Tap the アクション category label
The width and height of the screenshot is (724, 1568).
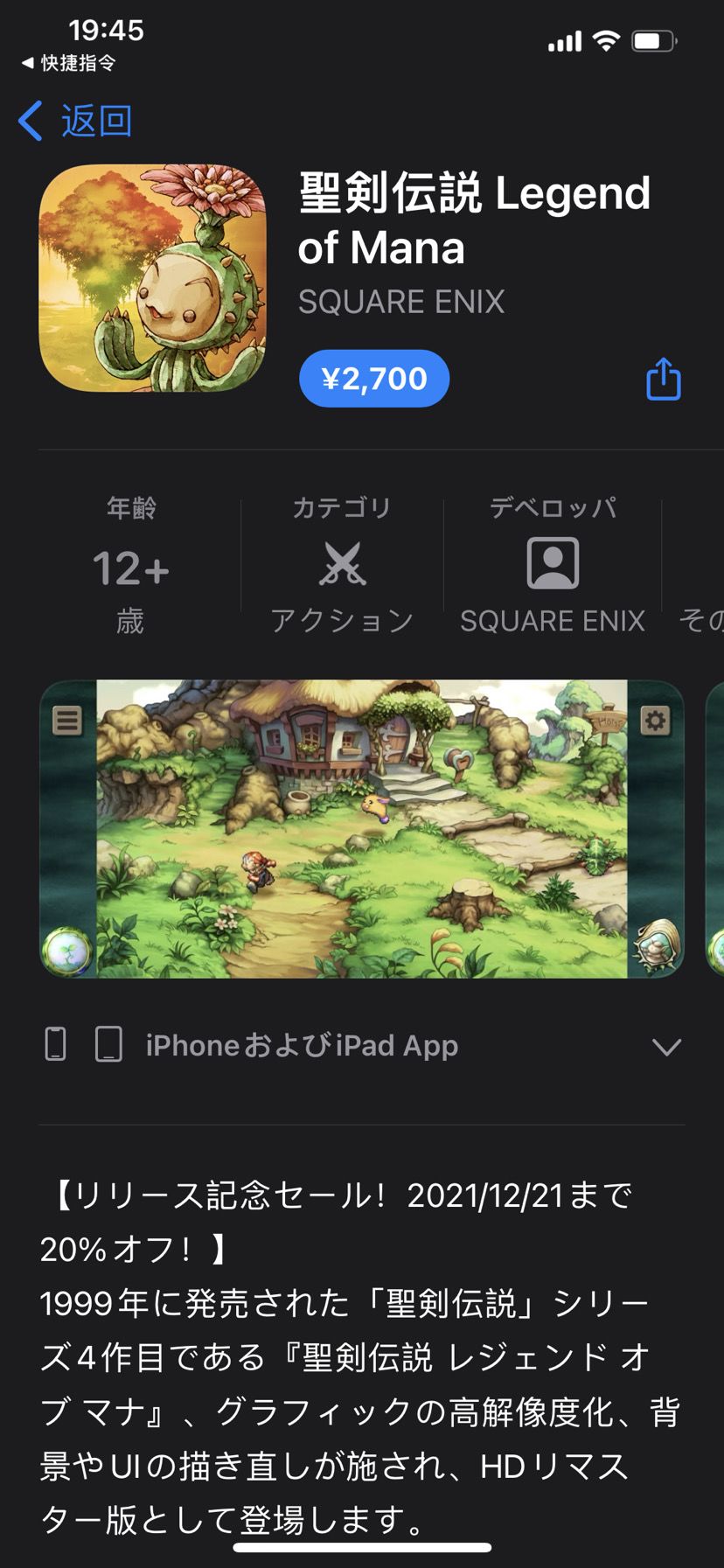point(342,621)
